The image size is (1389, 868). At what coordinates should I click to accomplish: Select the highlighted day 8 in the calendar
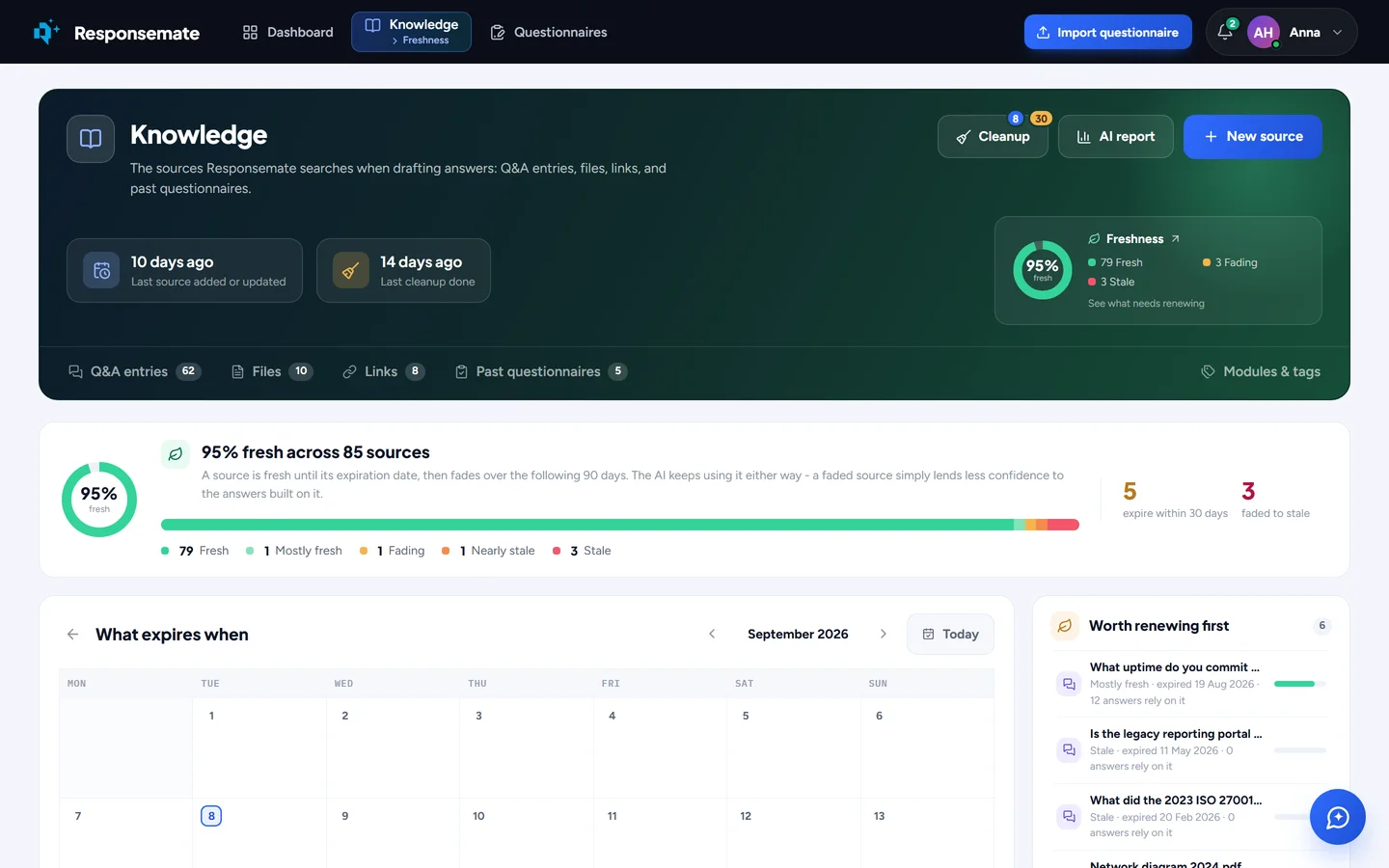[x=211, y=816]
